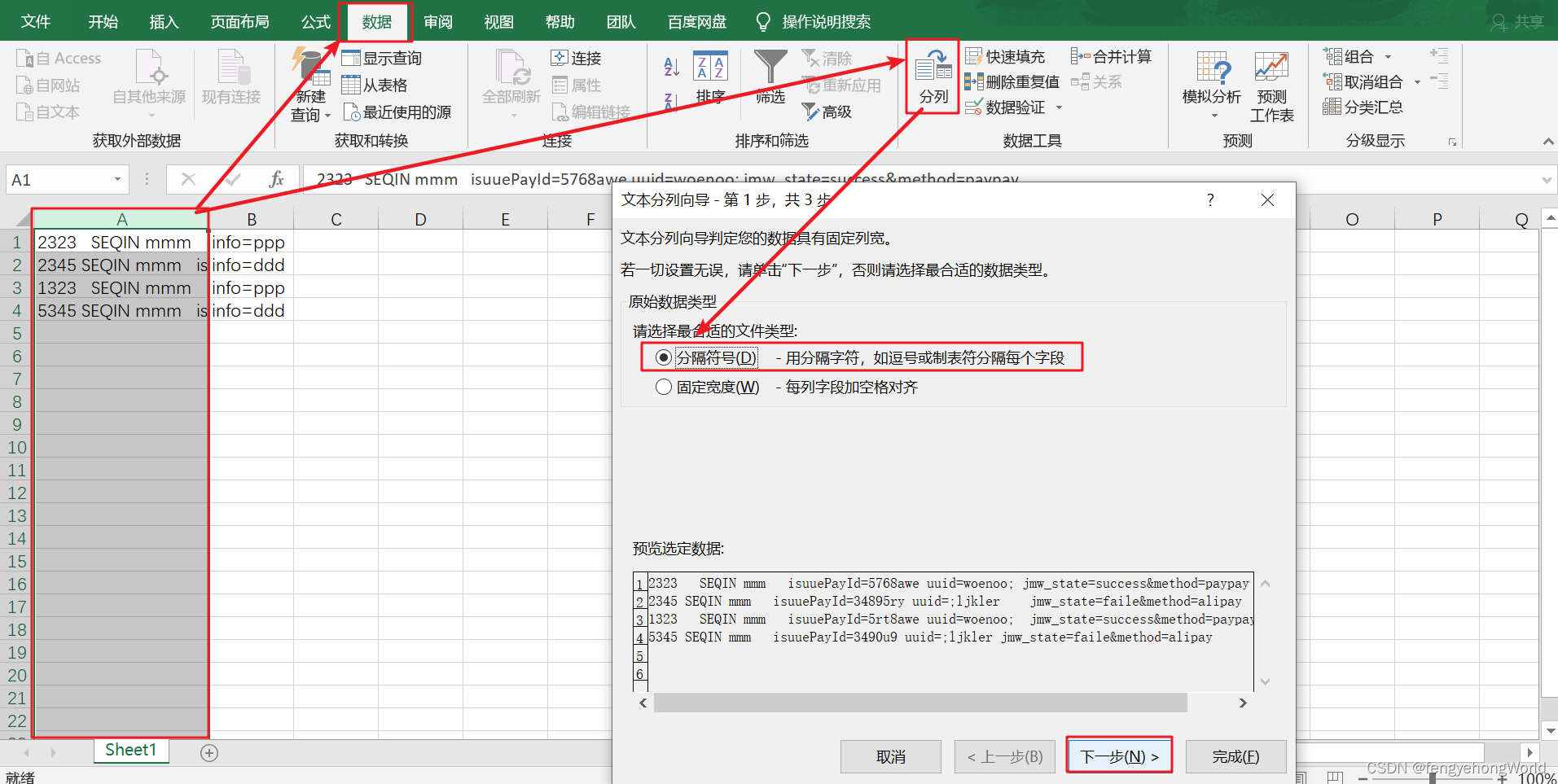The height and width of the screenshot is (784, 1558).
Task: Expand the formula bar
Action: pyautogui.click(x=1547, y=179)
